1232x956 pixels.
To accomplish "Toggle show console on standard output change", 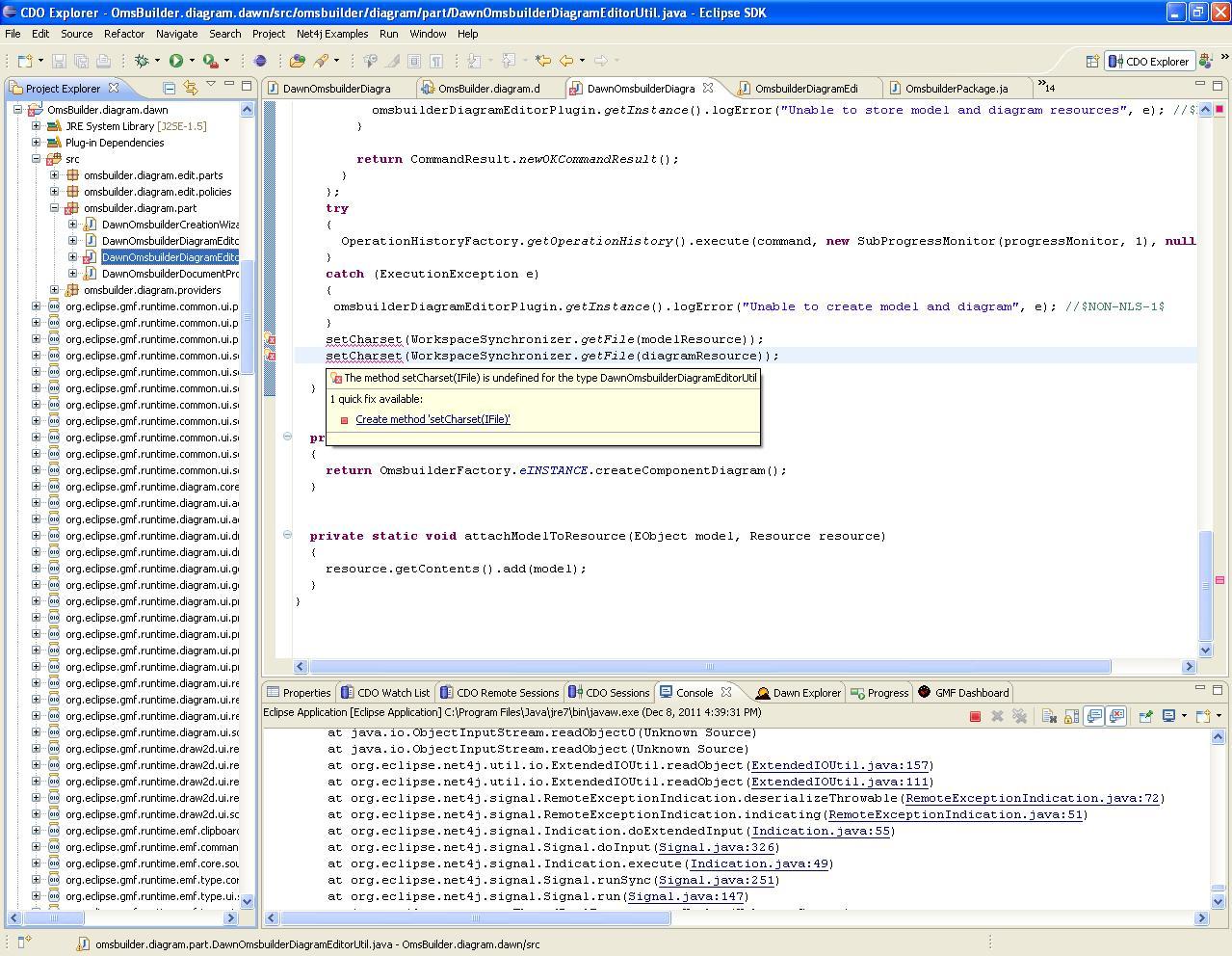I will 1094,716.
